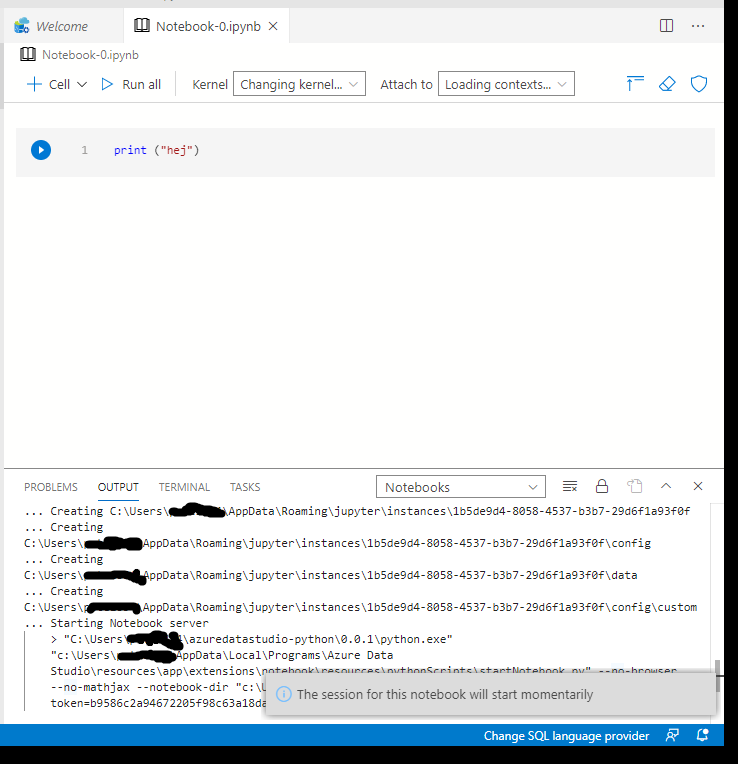Maximize panel with chevron up icon

point(666,486)
